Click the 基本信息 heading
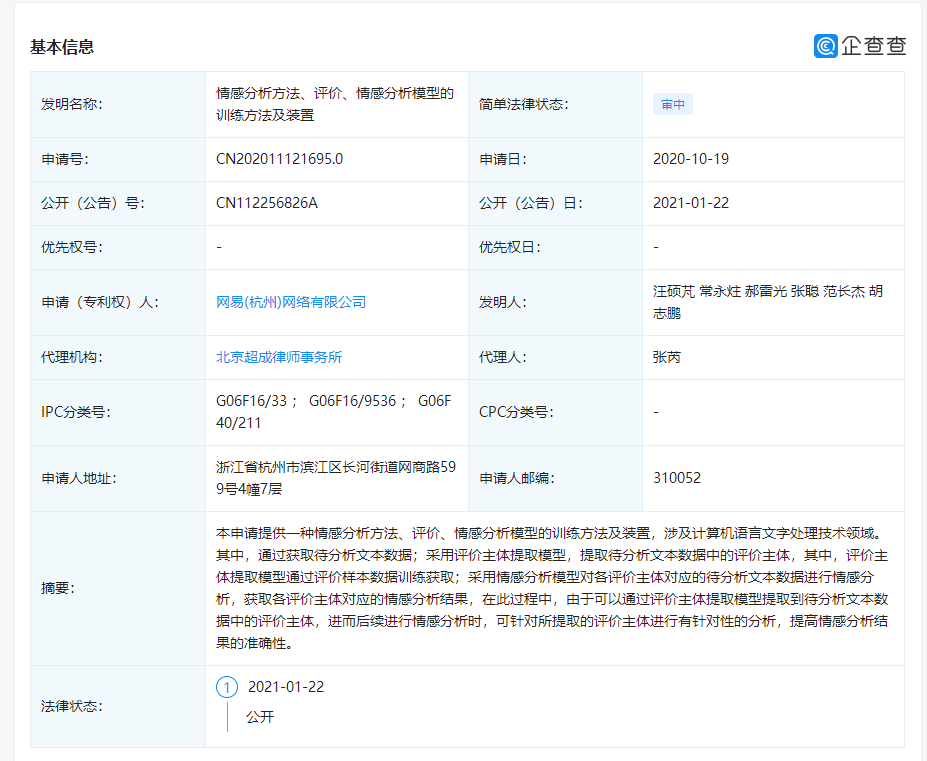927x761 pixels. click(62, 47)
